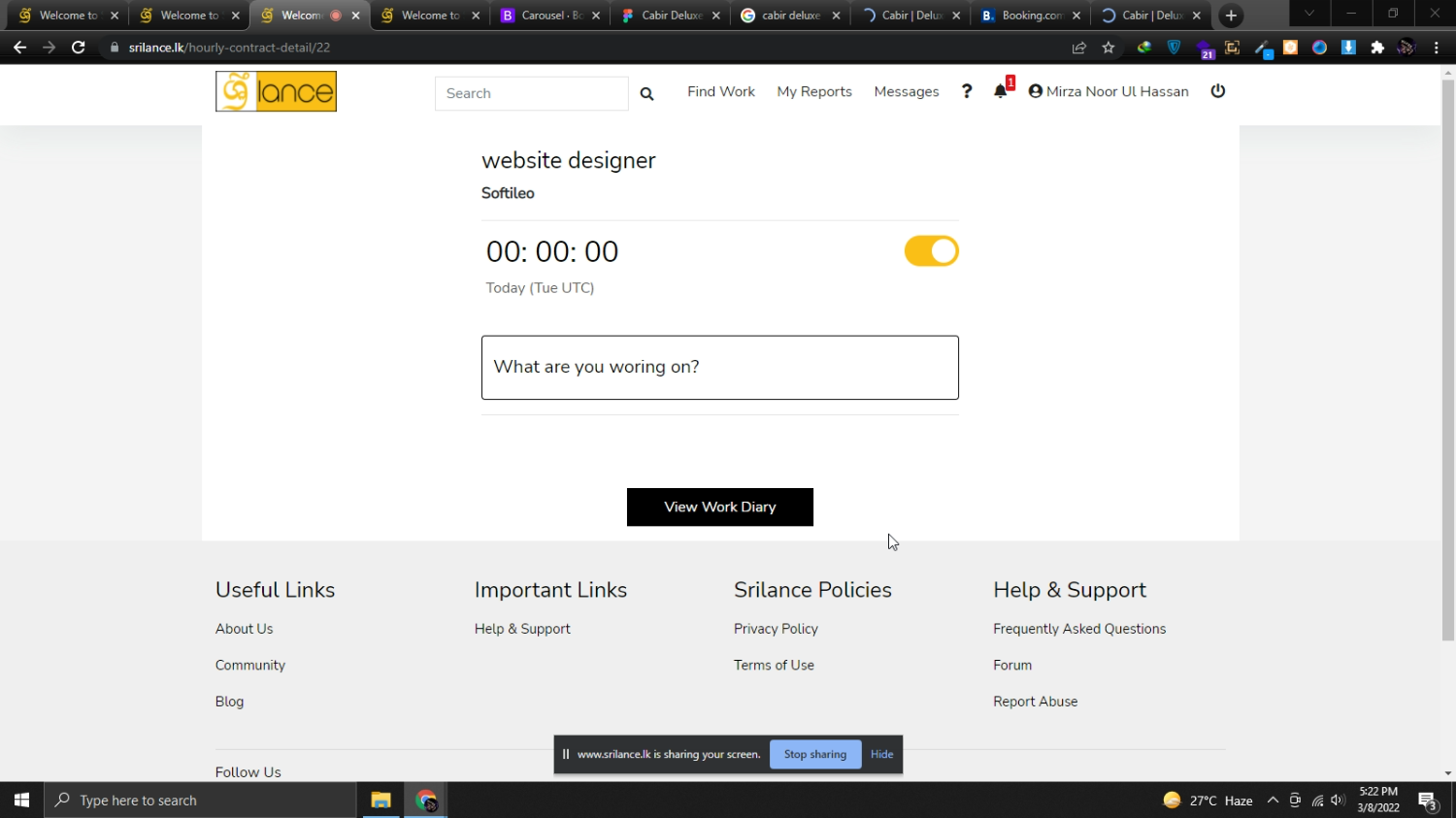Bookmark this page with star icon
The height and width of the screenshot is (818, 1456).
(1109, 48)
